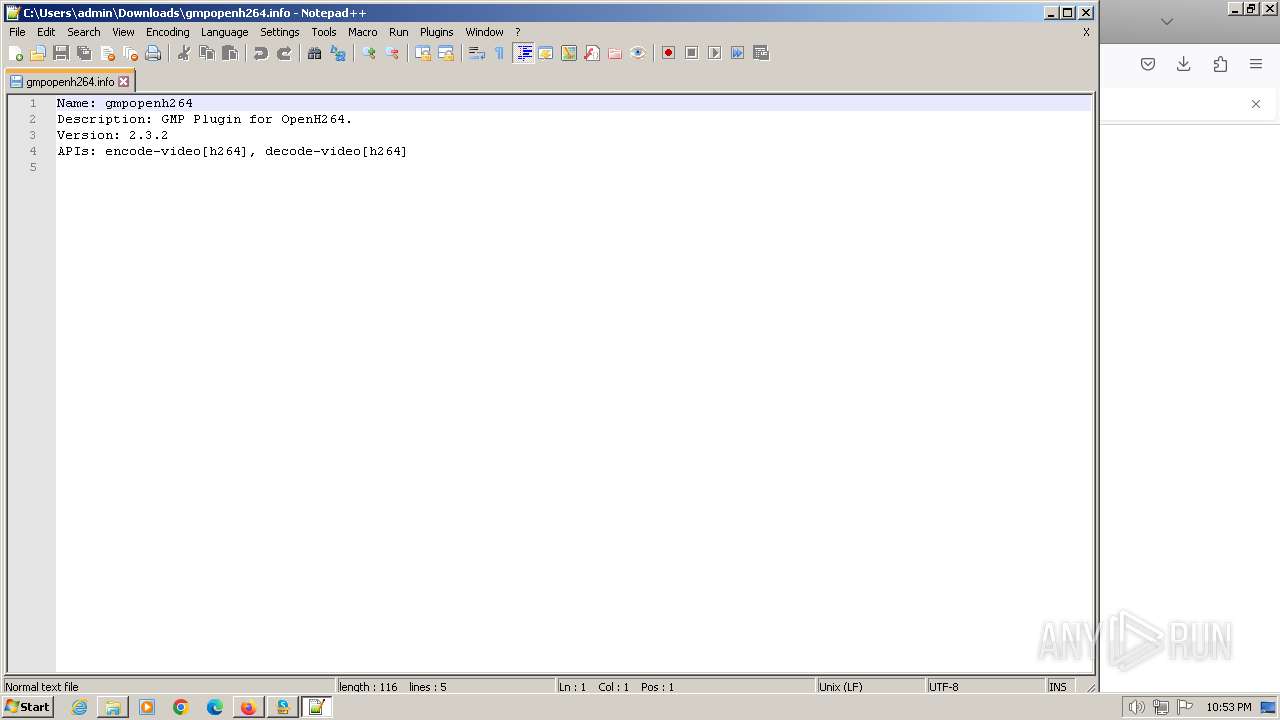Select the gmpopenh264.info tab
Image resolution: width=1280 pixels, height=720 pixels.
[69, 81]
